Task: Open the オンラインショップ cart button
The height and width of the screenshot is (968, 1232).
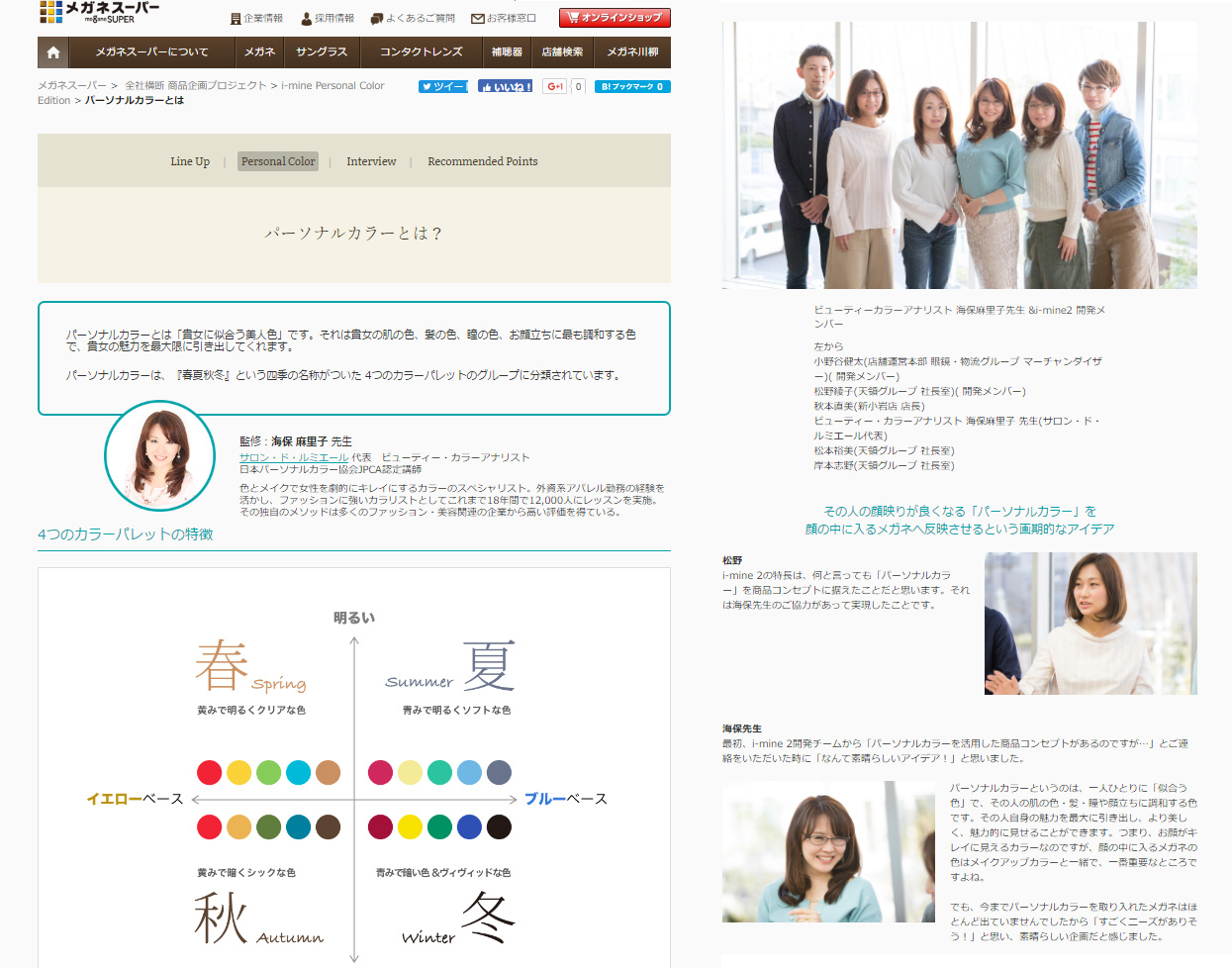Action: [615, 18]
